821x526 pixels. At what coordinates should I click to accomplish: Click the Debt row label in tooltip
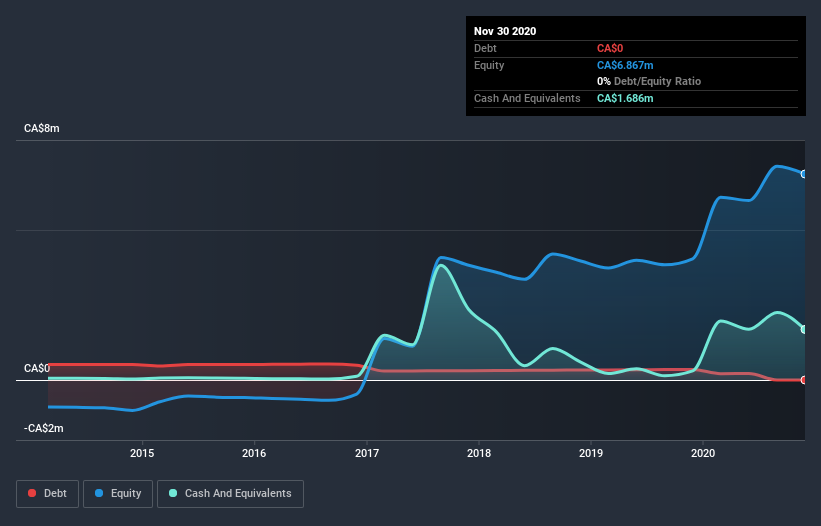(485, 49)
